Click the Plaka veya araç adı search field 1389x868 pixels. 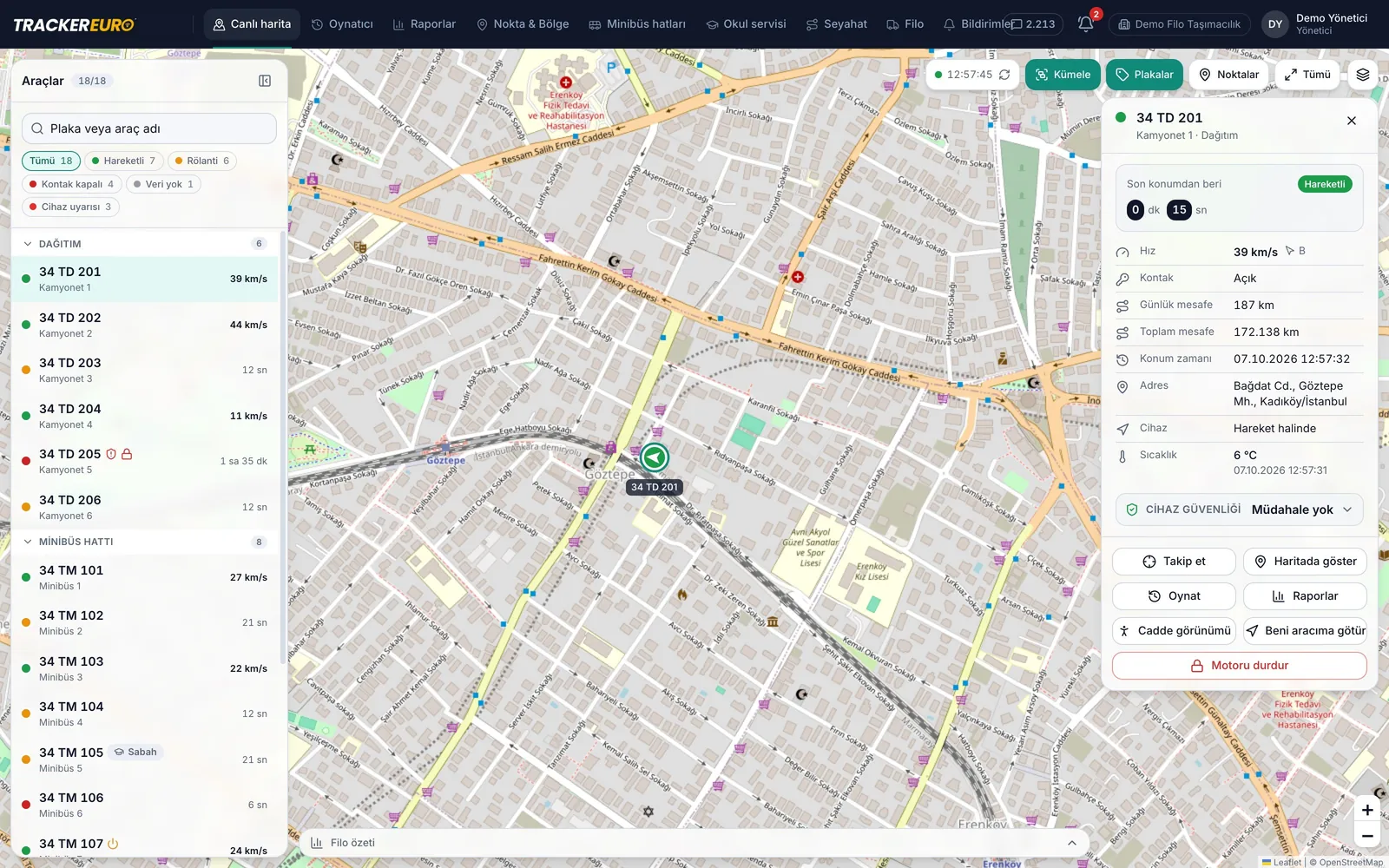[149, 128]
